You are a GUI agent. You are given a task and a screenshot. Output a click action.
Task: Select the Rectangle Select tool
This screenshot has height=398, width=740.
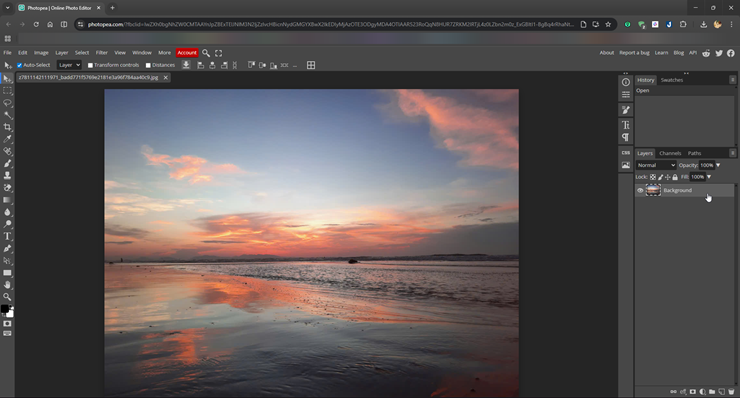click(x=8, y=91)
